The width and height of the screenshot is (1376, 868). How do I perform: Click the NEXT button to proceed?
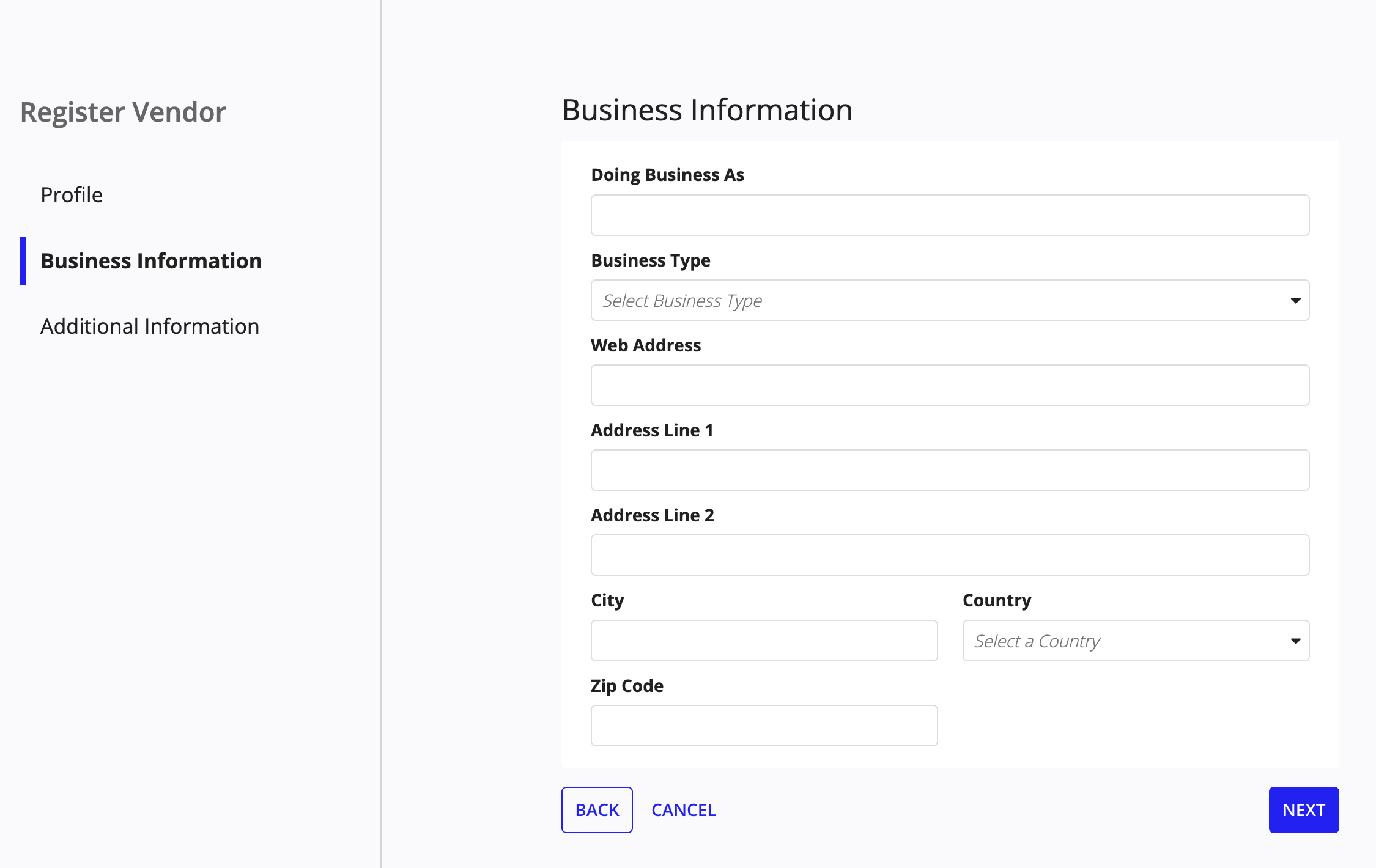click(x=1305, y=810)
